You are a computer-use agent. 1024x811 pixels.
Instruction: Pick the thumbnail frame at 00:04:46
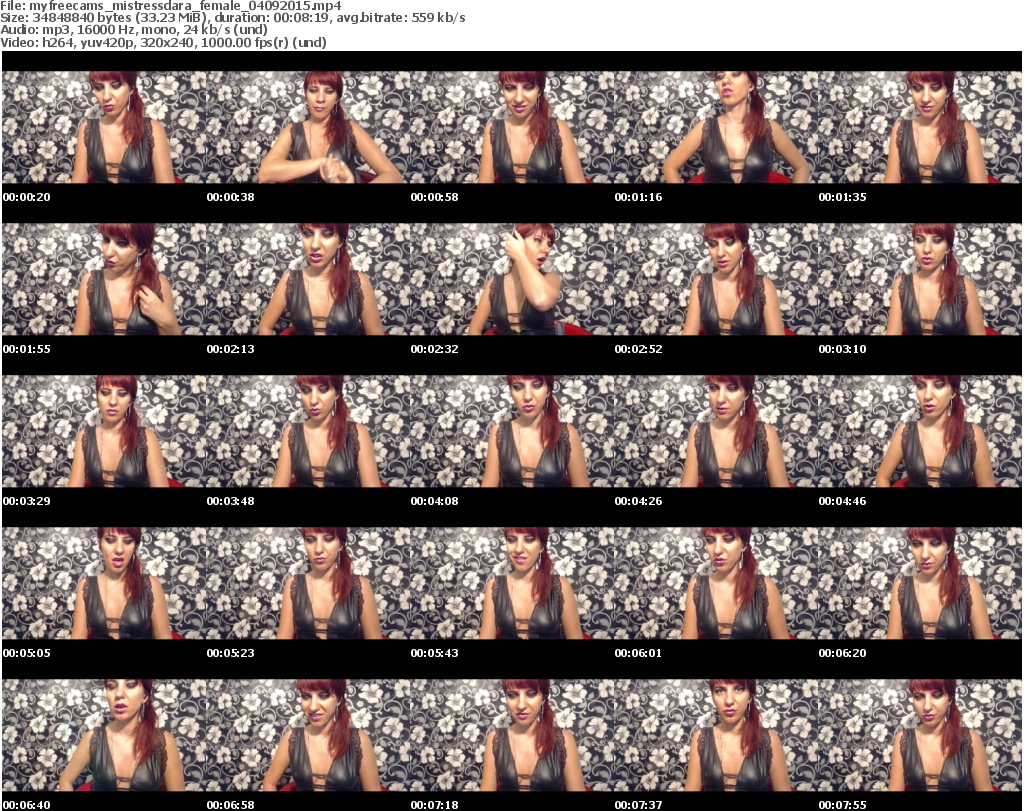pyautogui.click(x=920, y=432)
